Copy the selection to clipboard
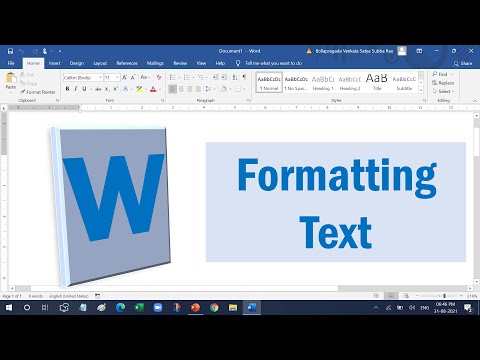This screenshot has width=480, height=360. (28, 83)
